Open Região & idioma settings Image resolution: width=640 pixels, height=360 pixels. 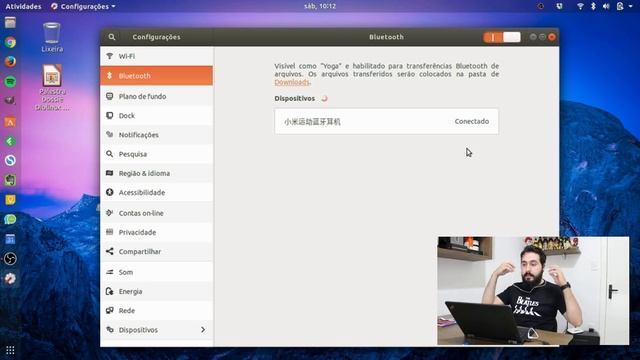(156, 173)
